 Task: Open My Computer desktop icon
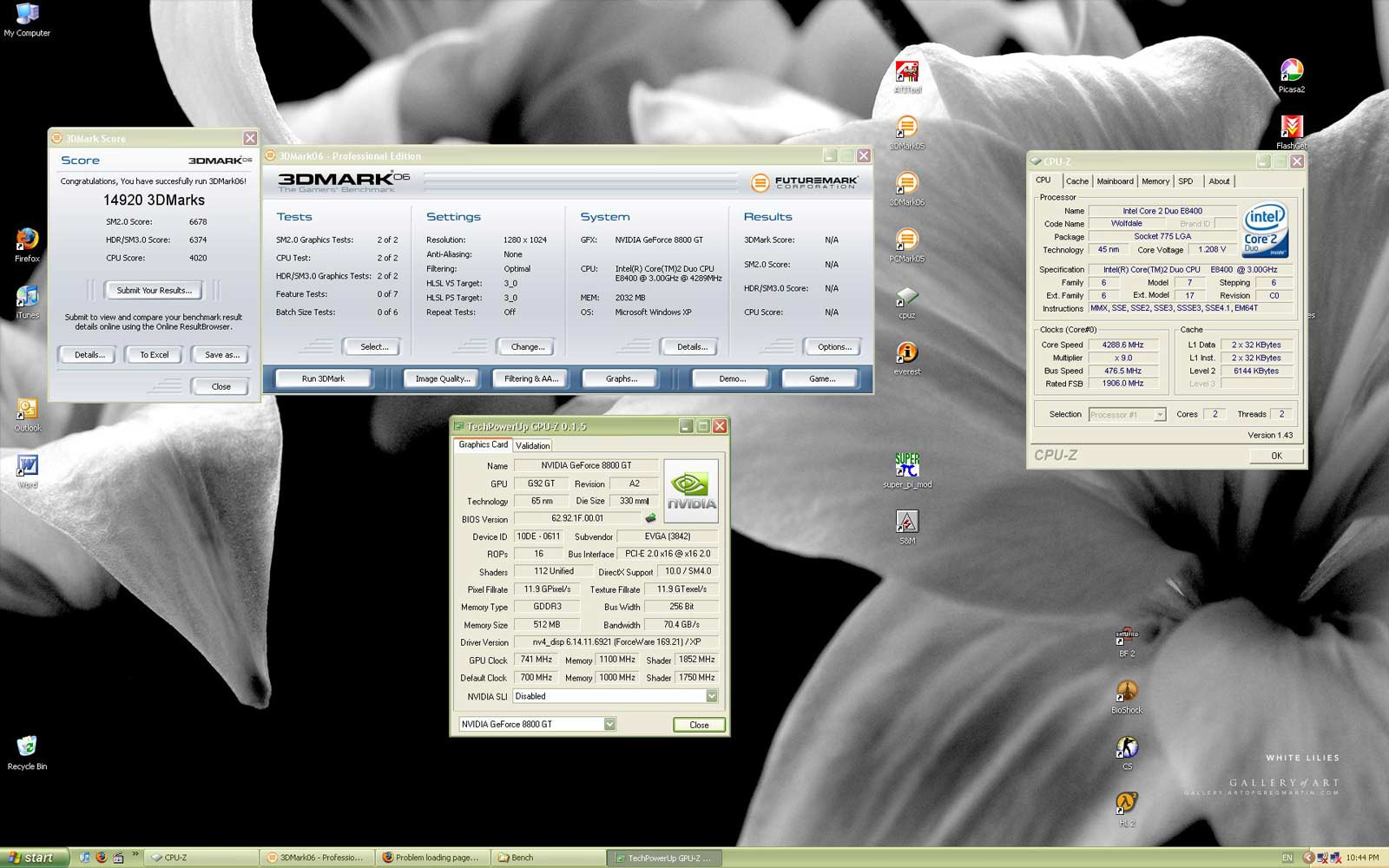click(x=27, y=19)
